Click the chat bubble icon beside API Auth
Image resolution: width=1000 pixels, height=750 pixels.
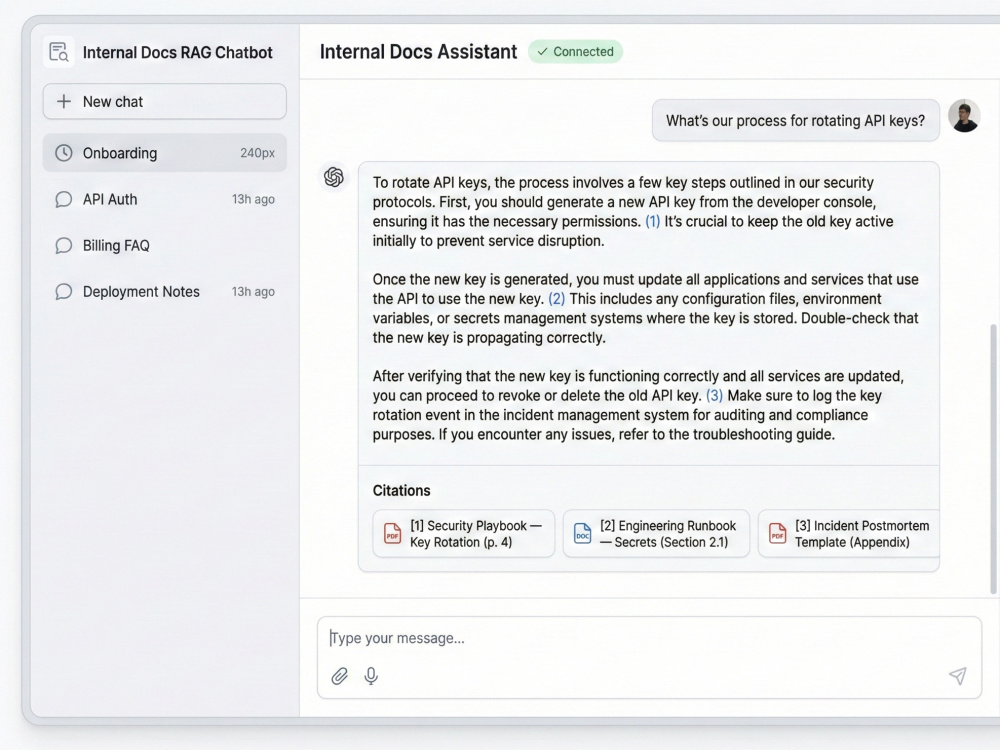[x=63, y=200]
